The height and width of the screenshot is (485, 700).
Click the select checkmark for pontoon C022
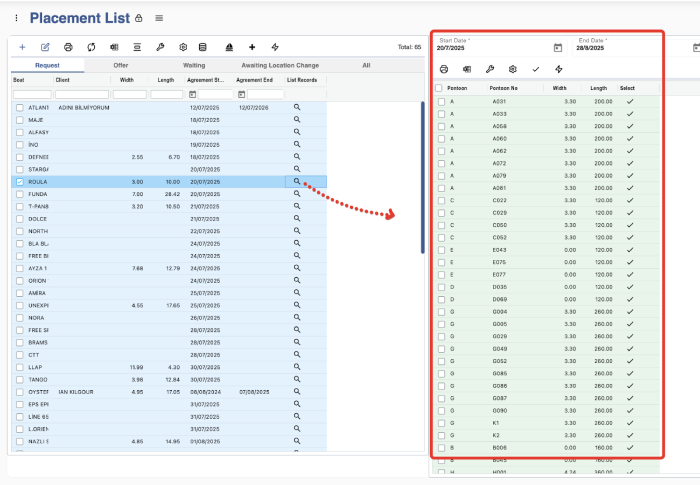(630, 200)
